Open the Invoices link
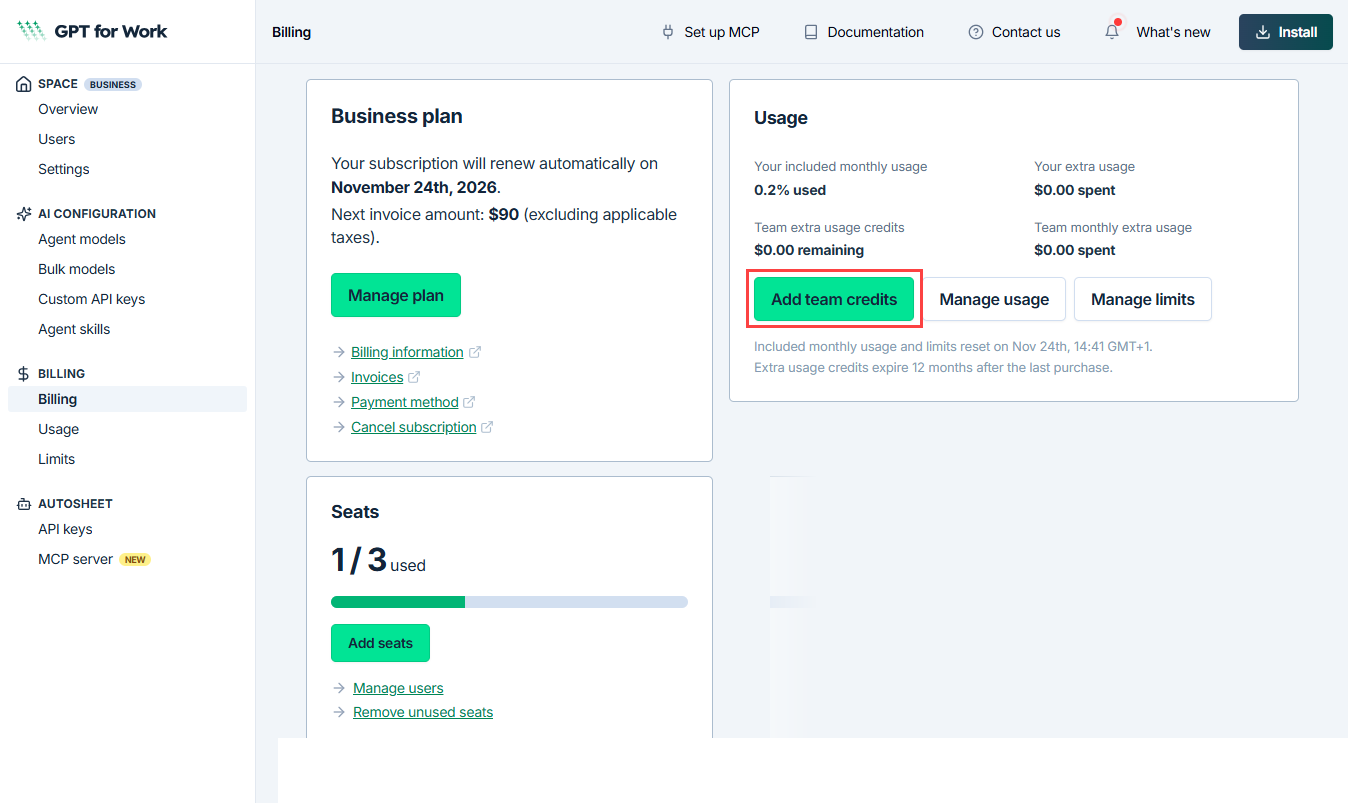1348x803 pixels. pyautogui.click(x=377, y=377)
